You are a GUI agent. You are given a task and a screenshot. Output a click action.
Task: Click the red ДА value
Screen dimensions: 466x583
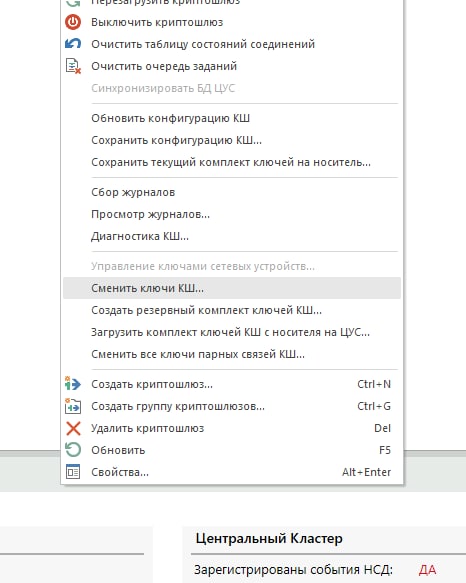427,569
